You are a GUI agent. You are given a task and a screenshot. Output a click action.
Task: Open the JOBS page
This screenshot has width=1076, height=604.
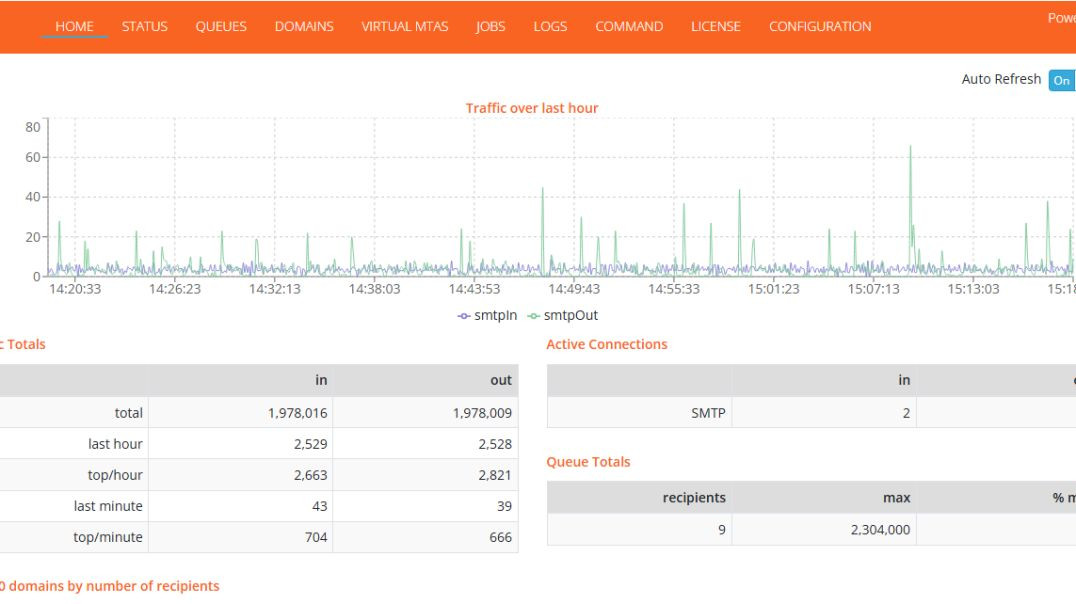(x=490, y=27)
